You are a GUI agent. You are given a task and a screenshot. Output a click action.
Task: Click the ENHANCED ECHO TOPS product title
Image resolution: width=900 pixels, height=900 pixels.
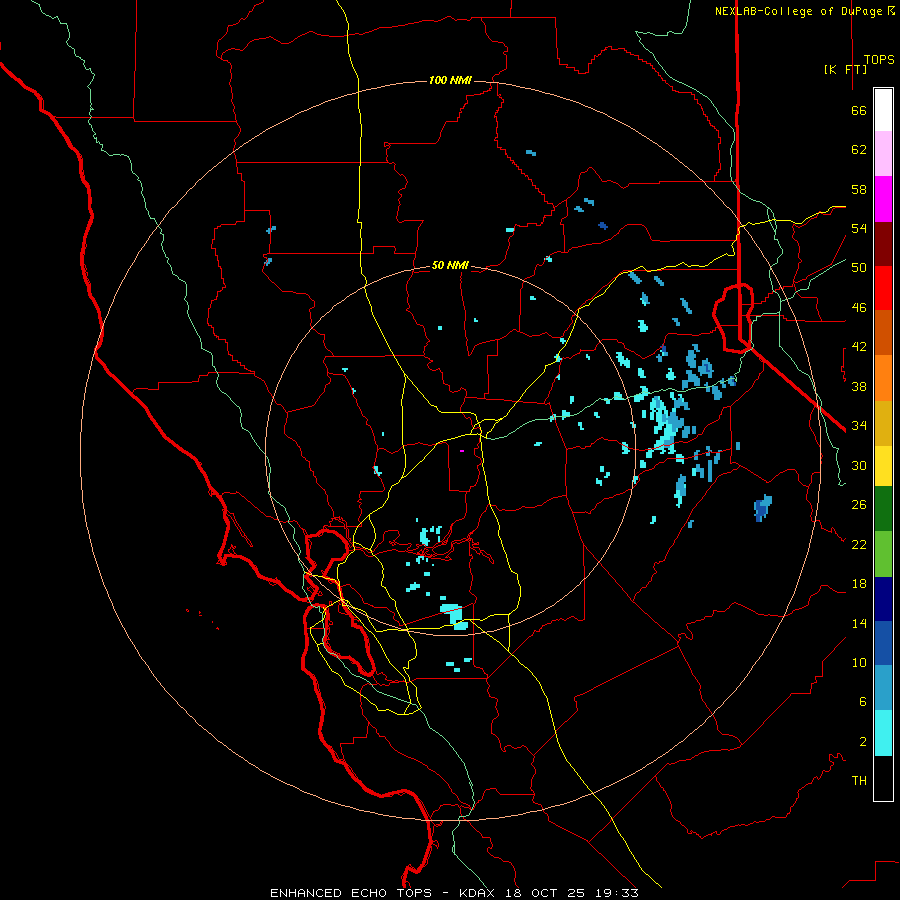click(x=351, y=893)
